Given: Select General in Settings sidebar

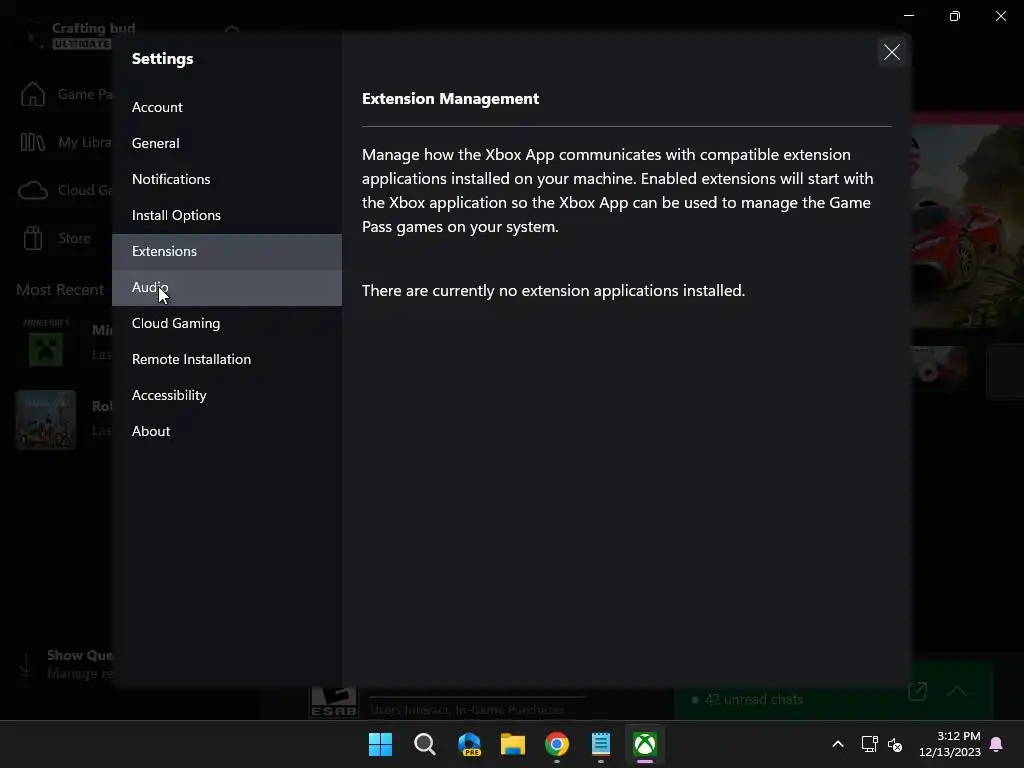Looking at the screenshot, I should click(x=227, y=143).
